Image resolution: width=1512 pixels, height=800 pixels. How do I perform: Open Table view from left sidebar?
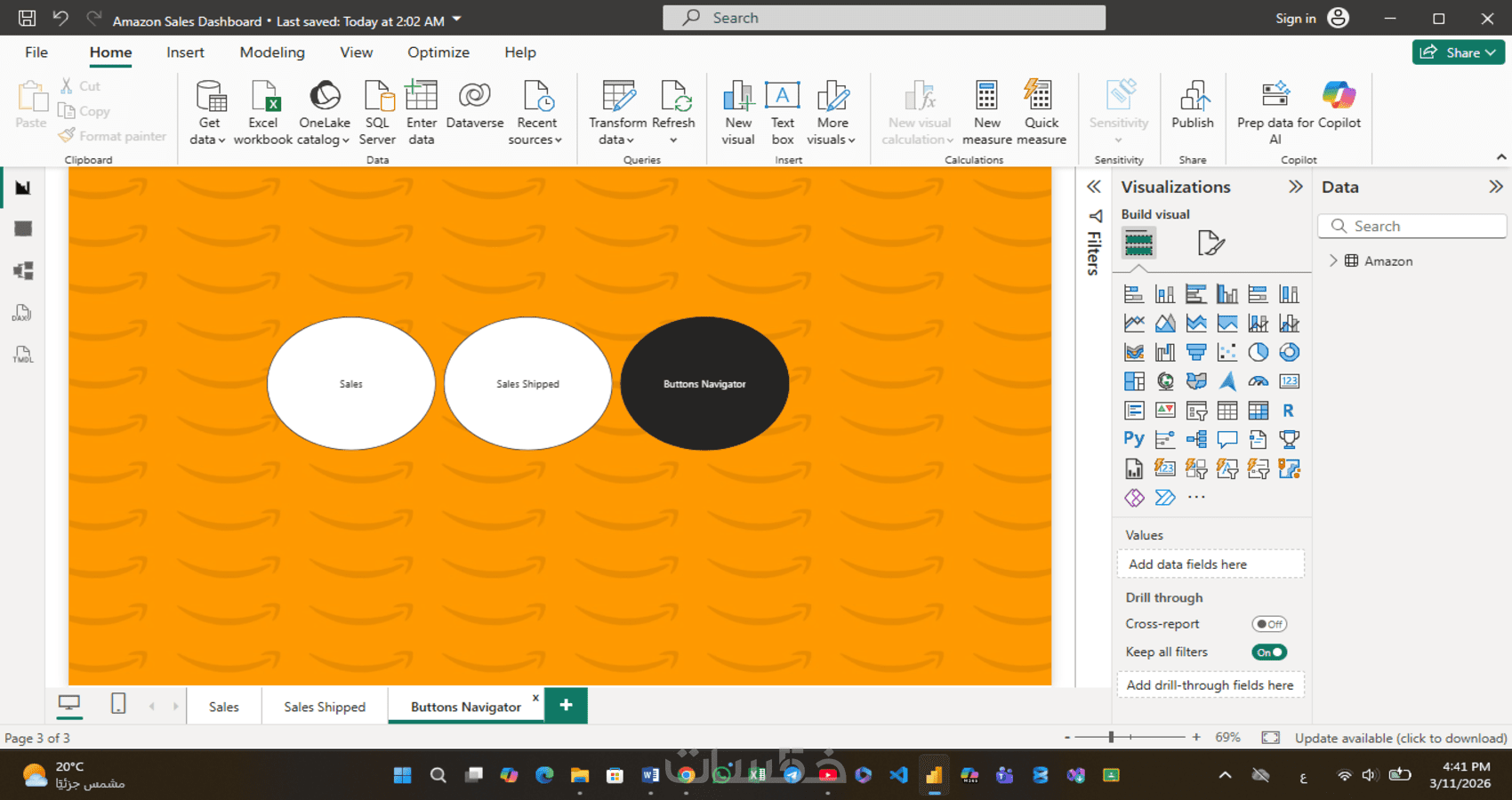(23, 229)
